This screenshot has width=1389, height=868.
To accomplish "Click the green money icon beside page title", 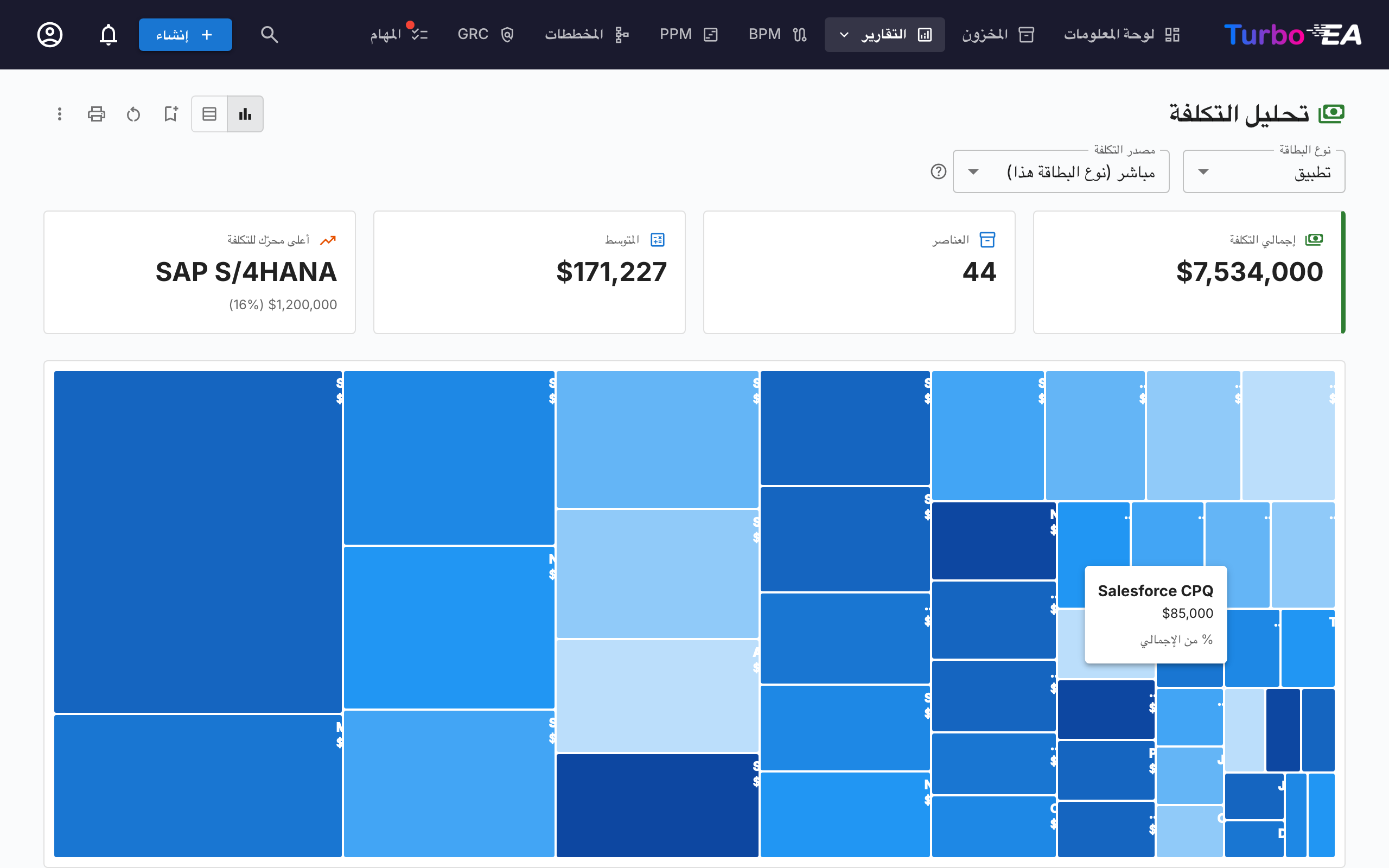I will (x=1331, y=114).
